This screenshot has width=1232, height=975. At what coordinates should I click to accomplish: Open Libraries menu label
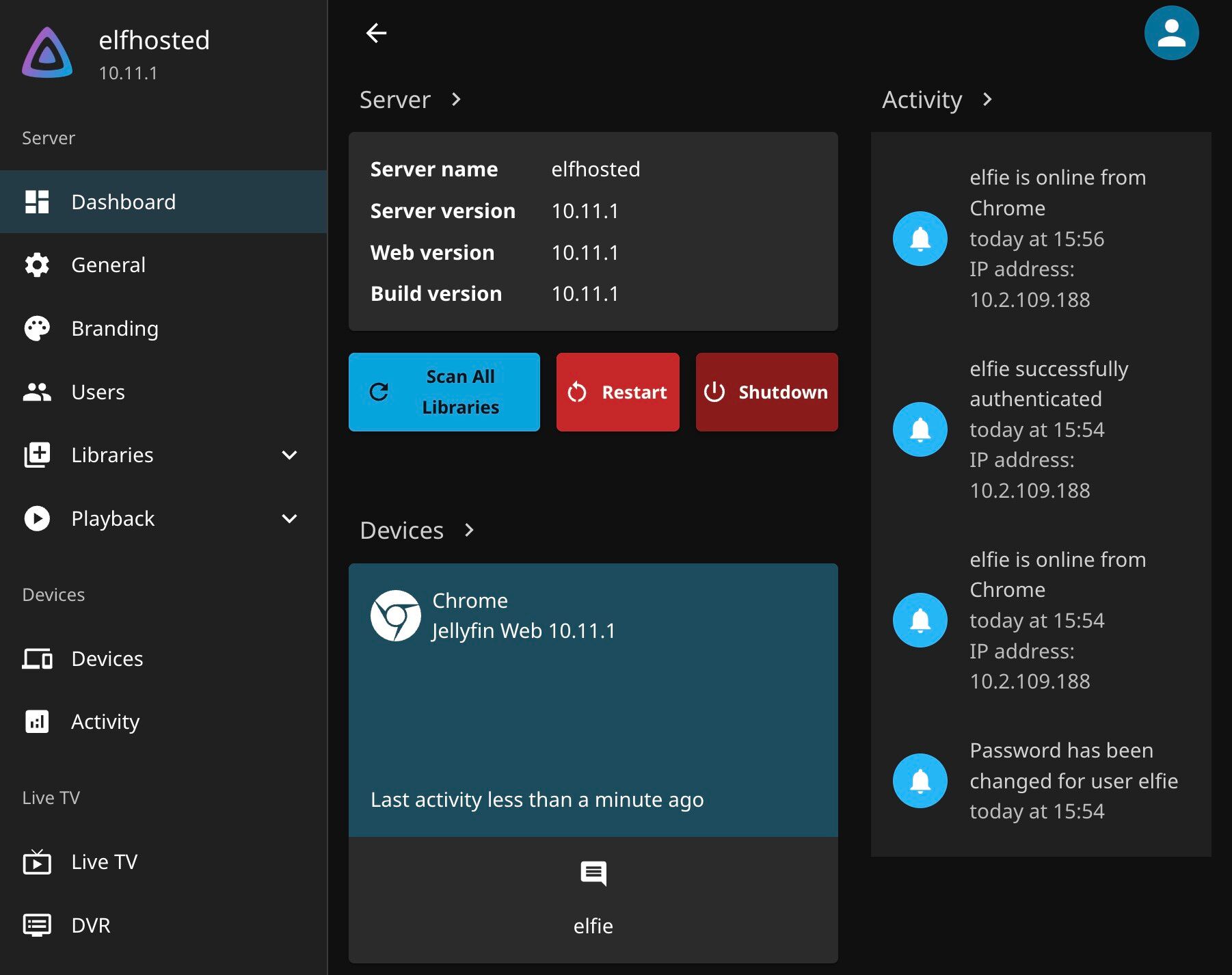click(112, 455)
